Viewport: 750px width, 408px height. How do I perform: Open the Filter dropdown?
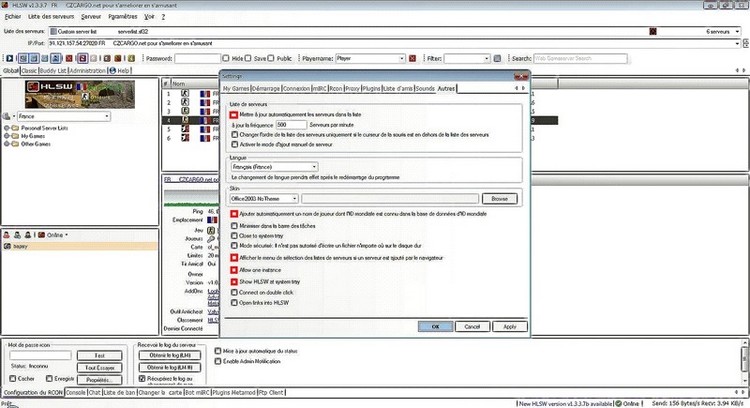487,58
